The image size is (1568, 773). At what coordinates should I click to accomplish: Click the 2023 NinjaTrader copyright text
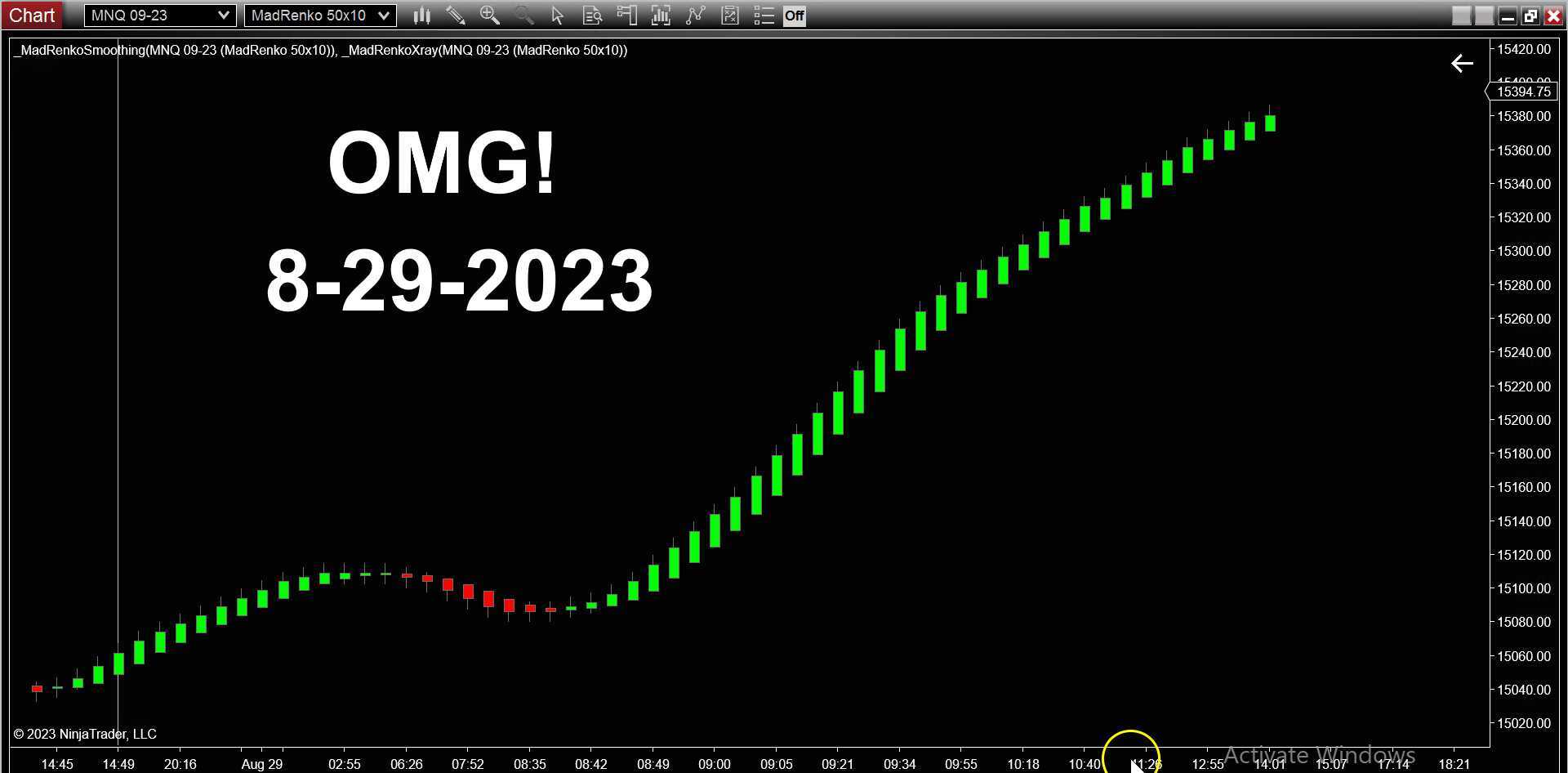point(82,734)
